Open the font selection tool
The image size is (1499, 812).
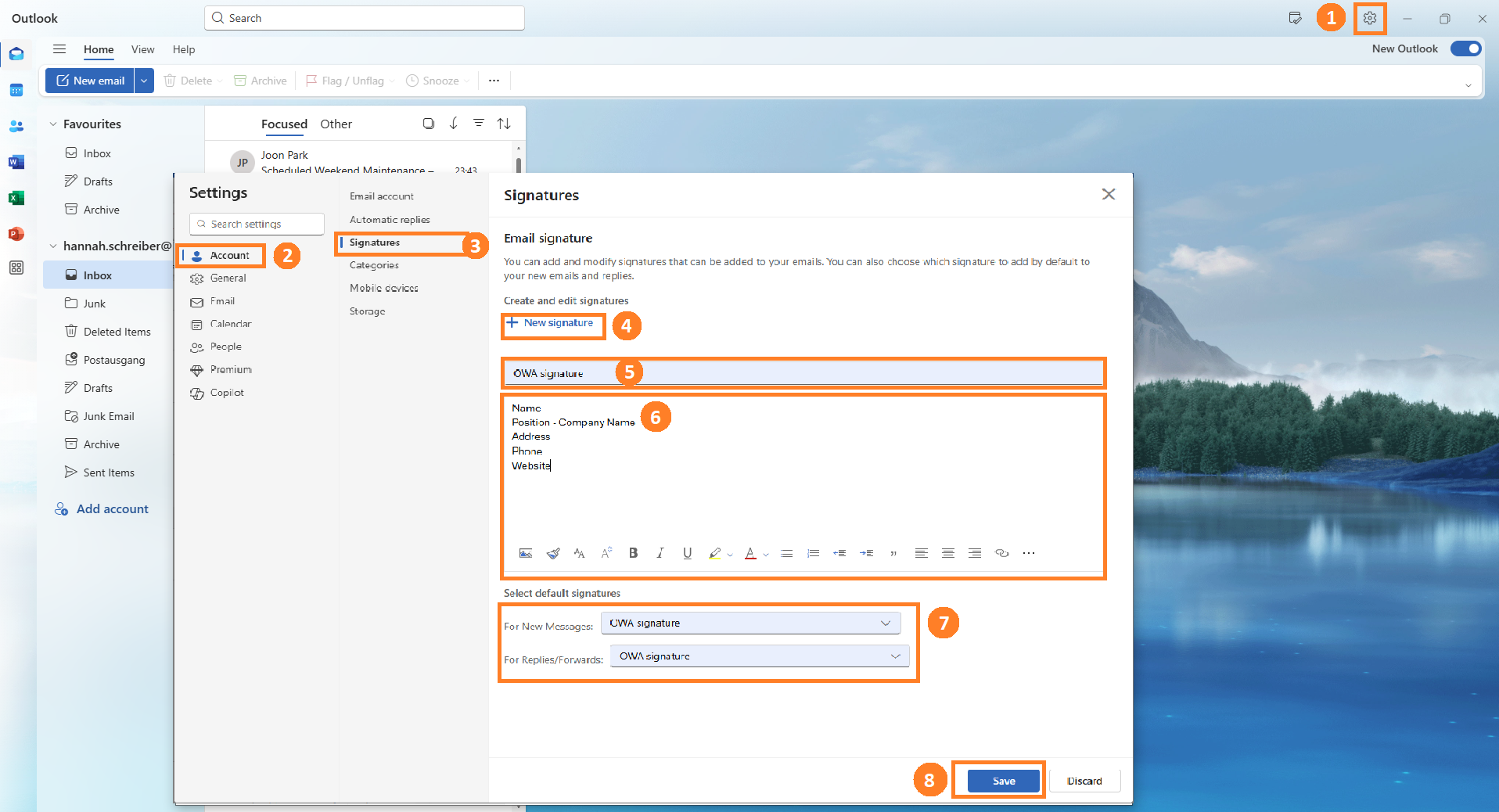579,553
